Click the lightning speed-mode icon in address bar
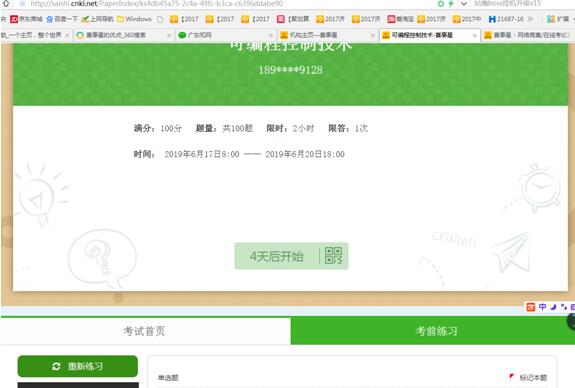The height and width of the screenshot is (388, 575). click(x=451, y=4)
